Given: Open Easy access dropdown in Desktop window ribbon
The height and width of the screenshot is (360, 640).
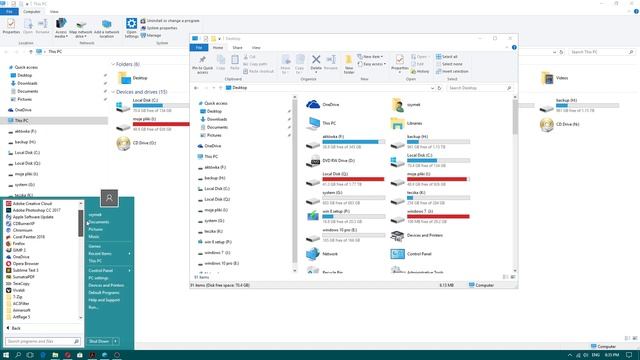Looking at the screenshot, I should [x=371, y=64].
